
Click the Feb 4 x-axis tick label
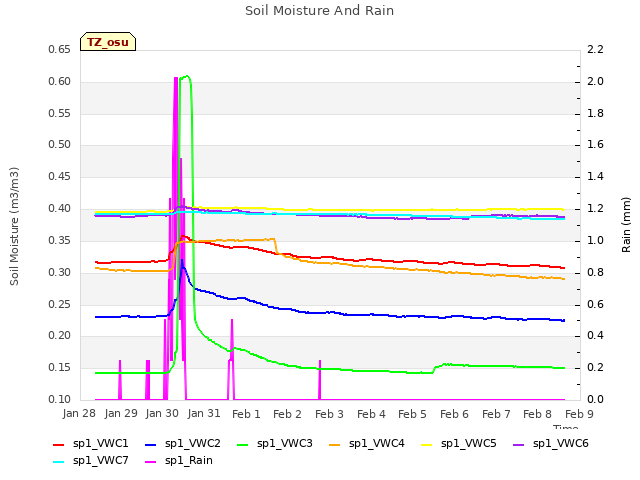(x=371, y=414)
